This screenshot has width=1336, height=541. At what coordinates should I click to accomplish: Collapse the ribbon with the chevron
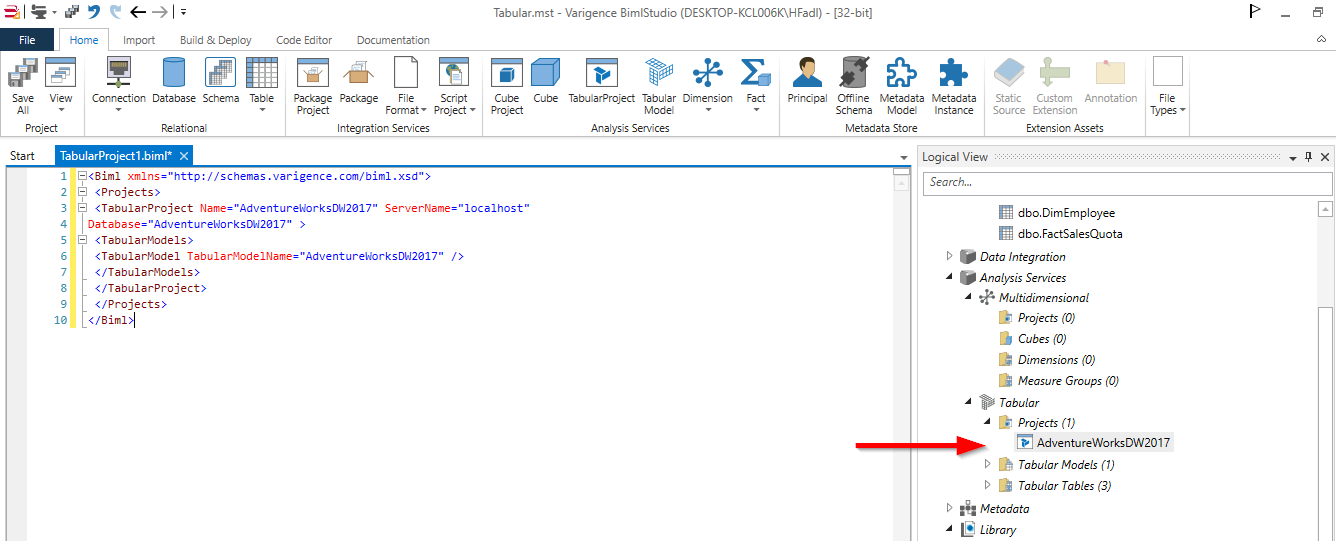1321,39
